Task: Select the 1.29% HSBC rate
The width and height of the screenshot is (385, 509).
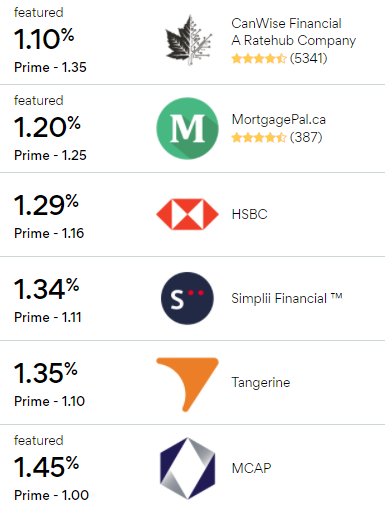Action: [x=46, y=205]
